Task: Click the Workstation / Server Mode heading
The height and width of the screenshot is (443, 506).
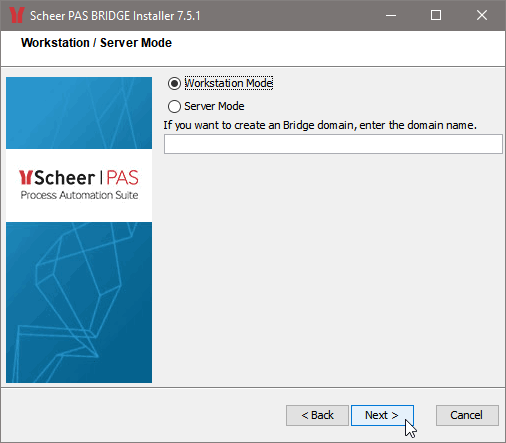Action: point(96,43)
